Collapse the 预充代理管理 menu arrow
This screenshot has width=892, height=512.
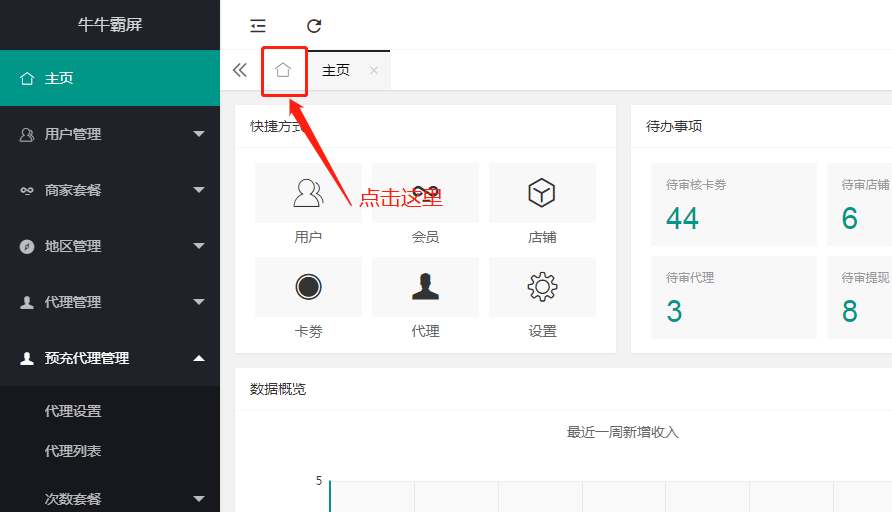click(199, 358)
